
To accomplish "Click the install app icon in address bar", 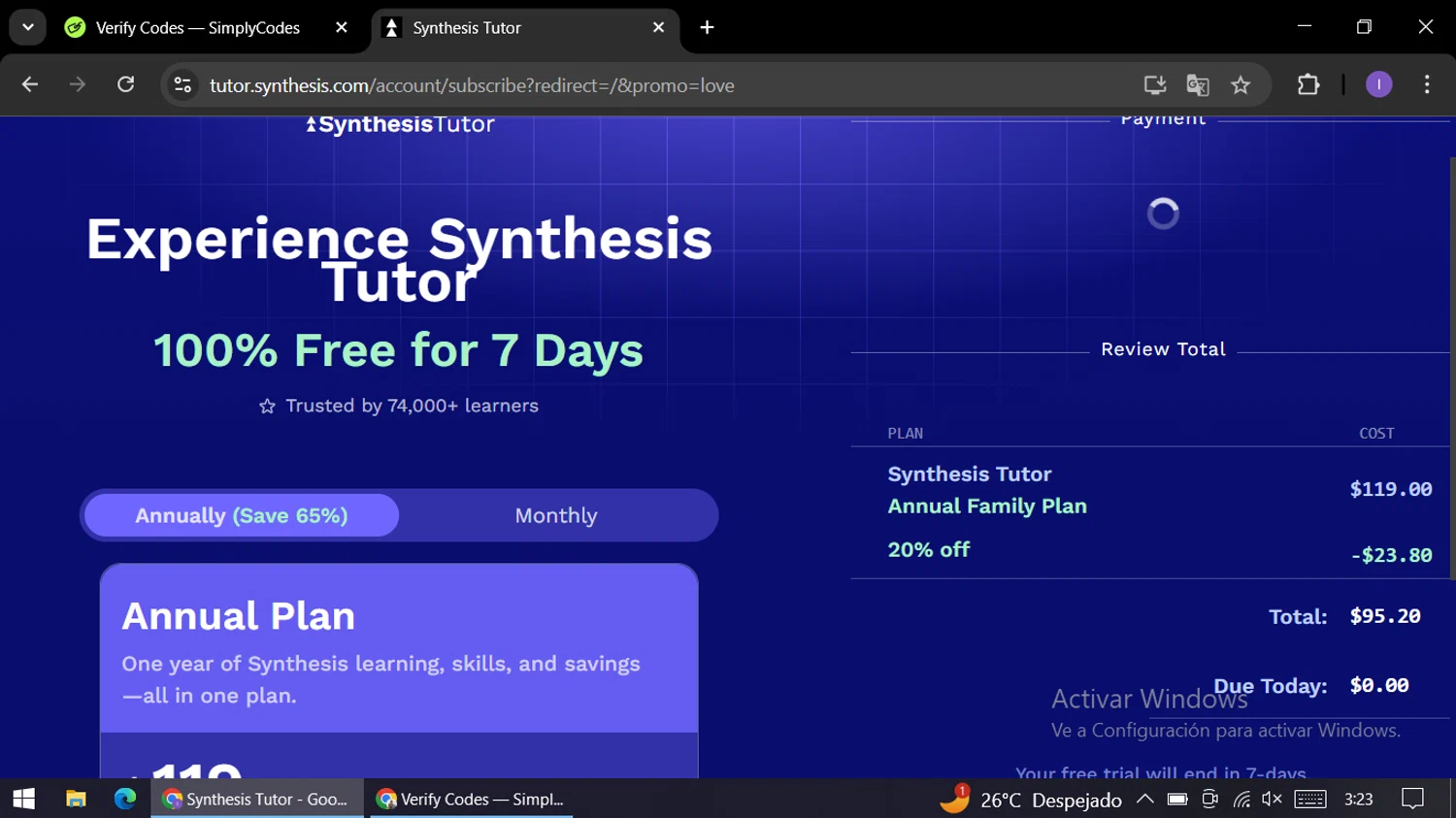I will click(x=1154, y=85).
